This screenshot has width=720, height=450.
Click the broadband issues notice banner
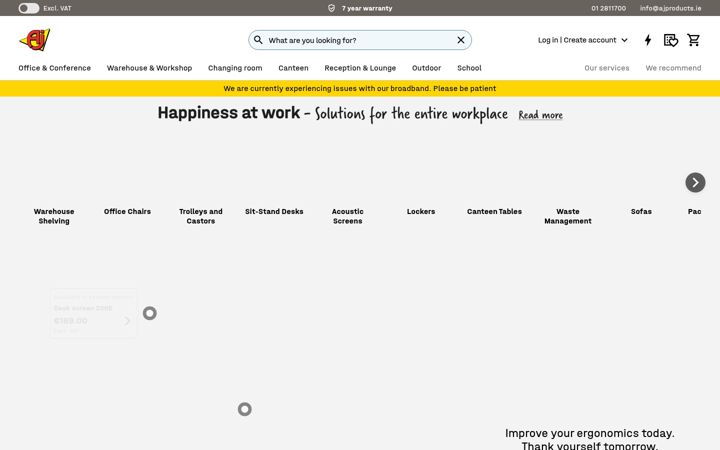360,89
